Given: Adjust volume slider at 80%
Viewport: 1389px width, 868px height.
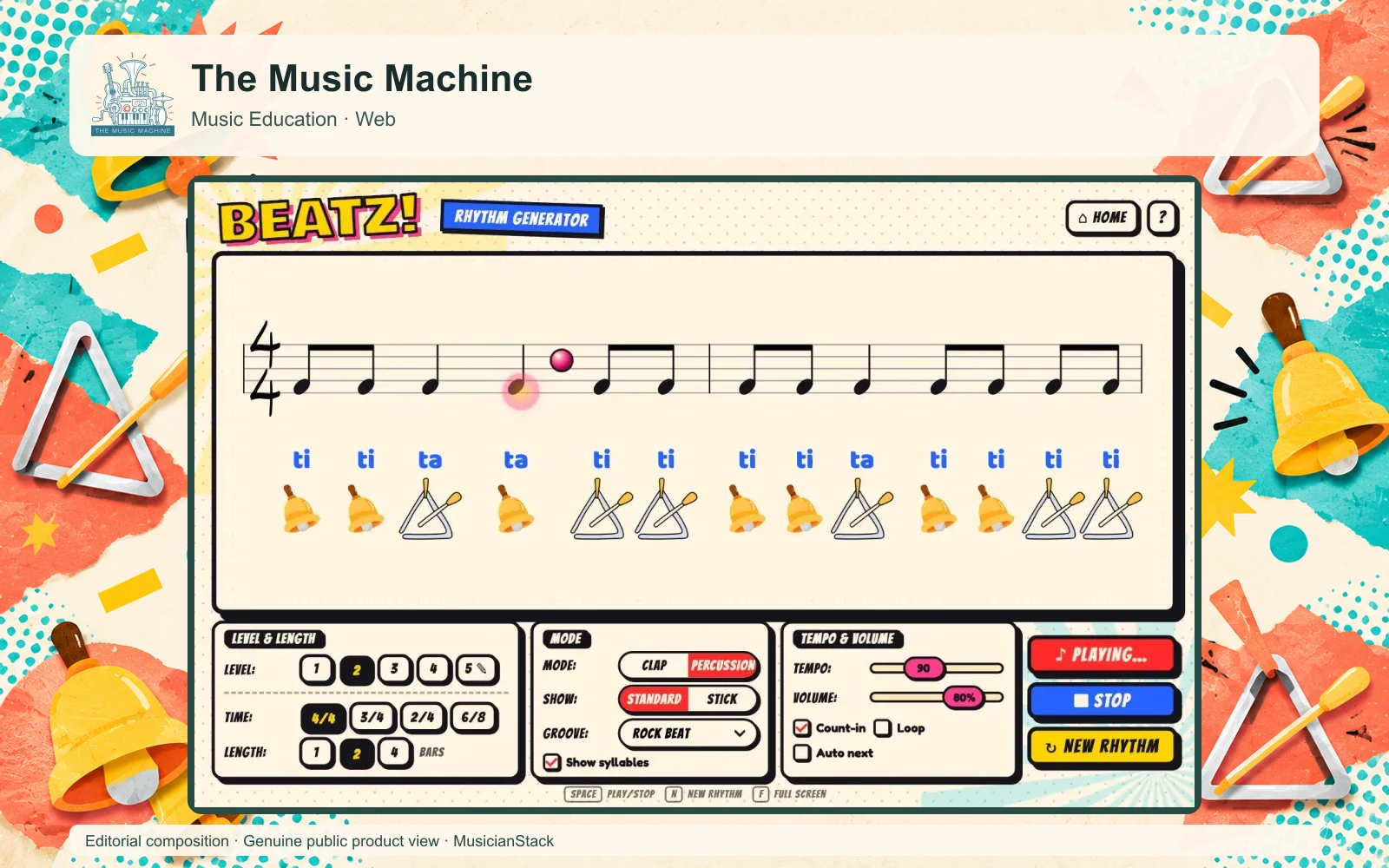Looking at the screenshot, I should click(964, 697).
